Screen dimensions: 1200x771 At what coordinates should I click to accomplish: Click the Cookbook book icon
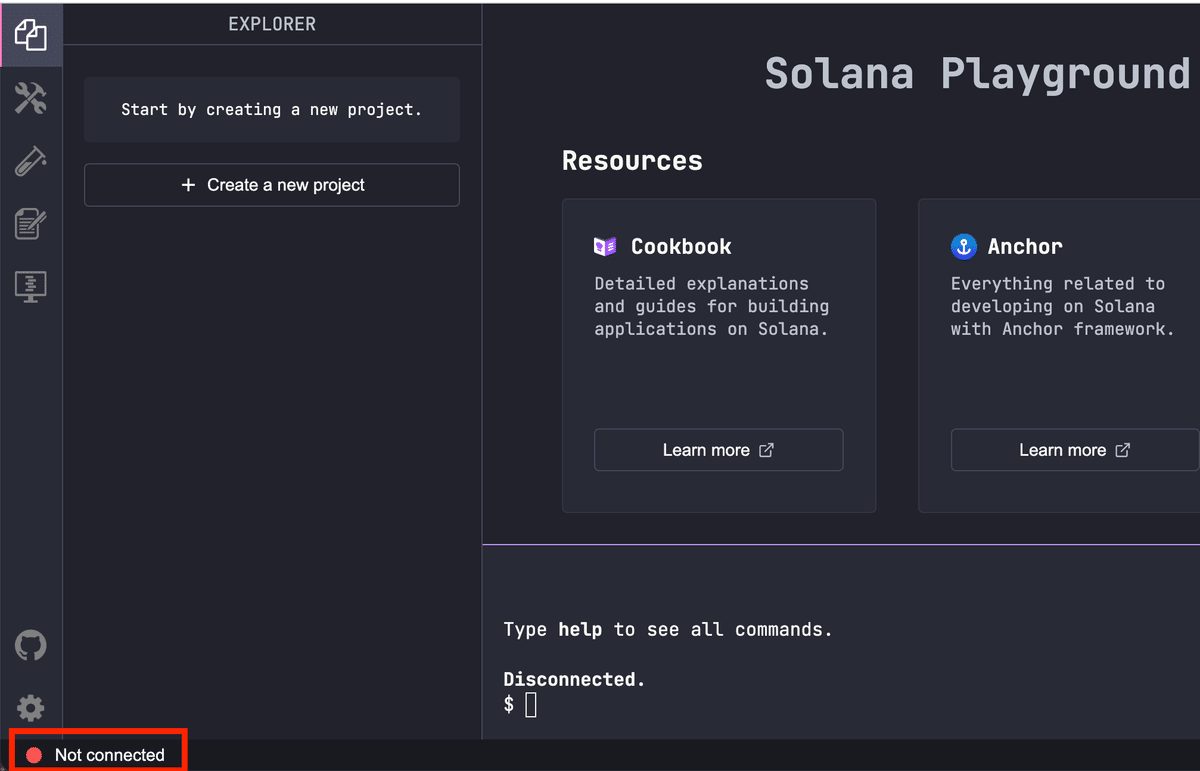click(x=605, y=246)
